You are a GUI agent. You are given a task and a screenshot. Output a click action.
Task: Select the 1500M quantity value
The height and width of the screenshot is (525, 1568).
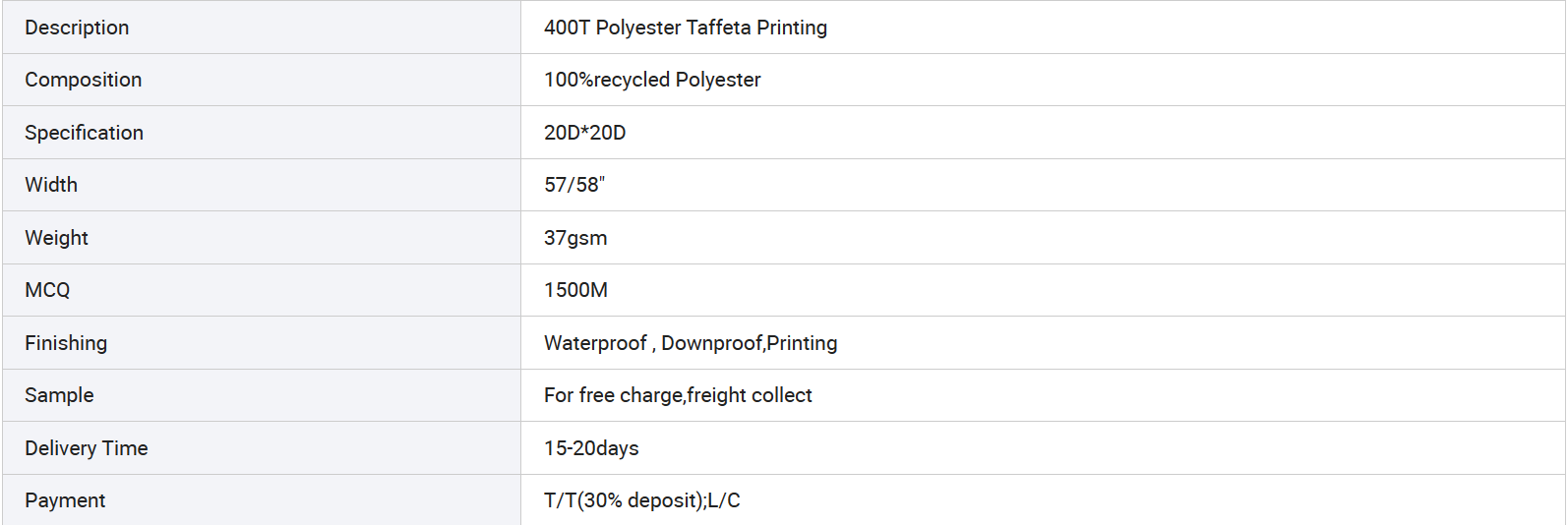(575, 290)
